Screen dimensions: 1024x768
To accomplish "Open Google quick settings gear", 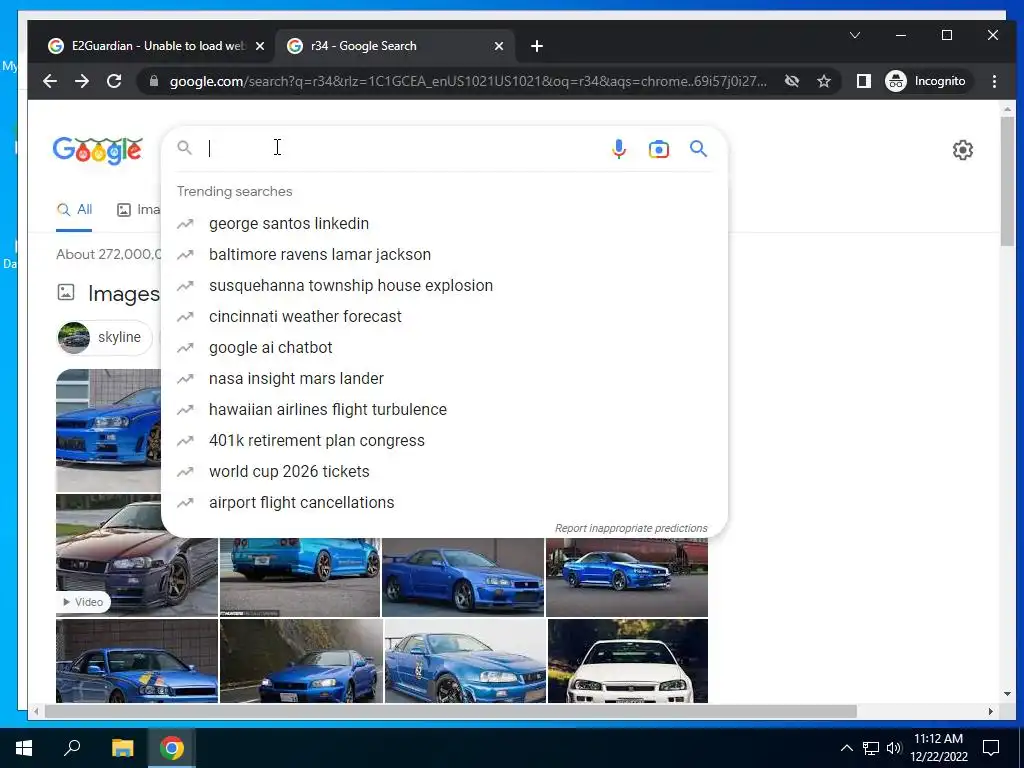I will pos(962,150).
